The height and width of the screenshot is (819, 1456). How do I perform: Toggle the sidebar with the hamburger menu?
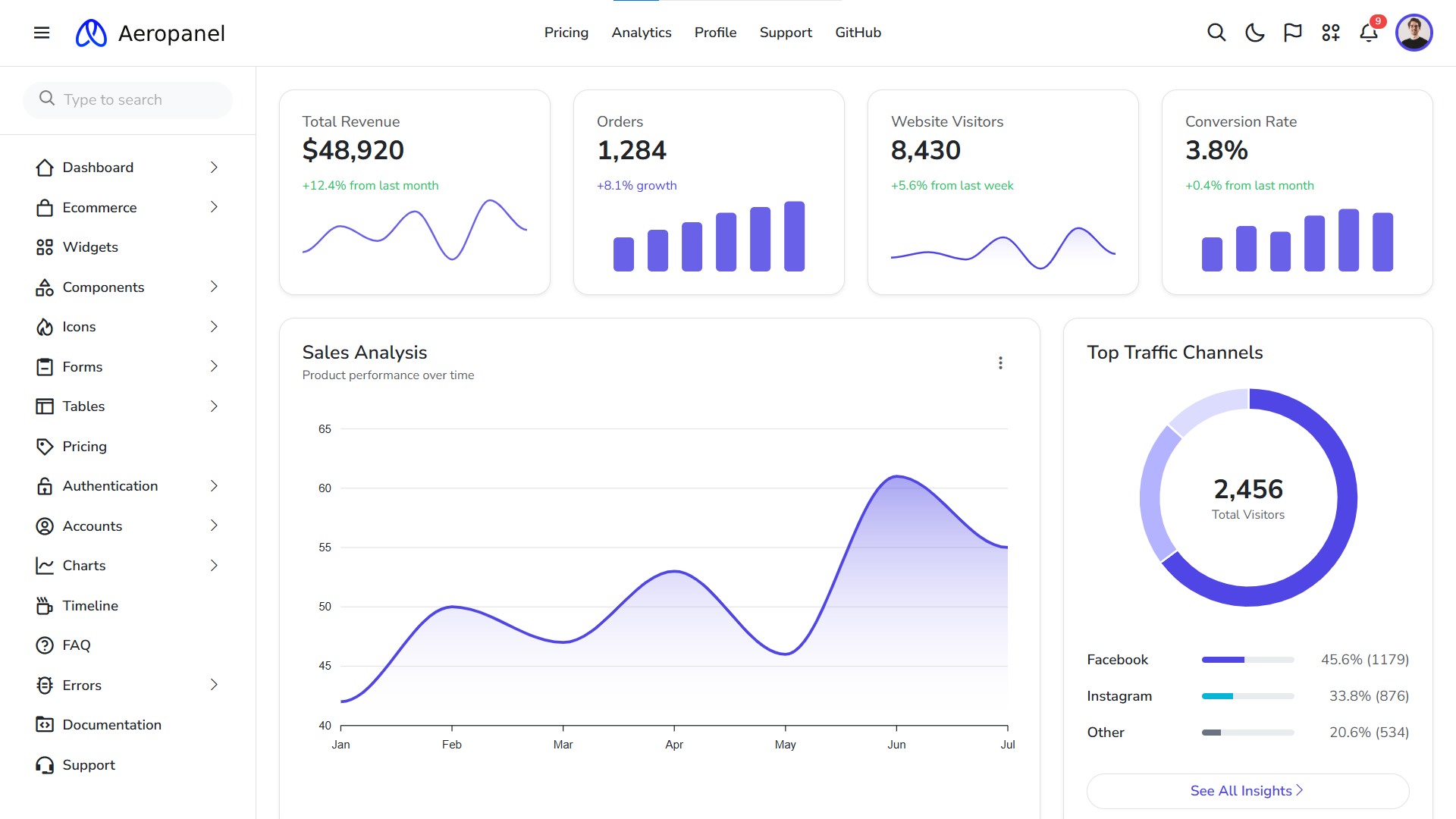pyautogui.click(x=42, y=33)
